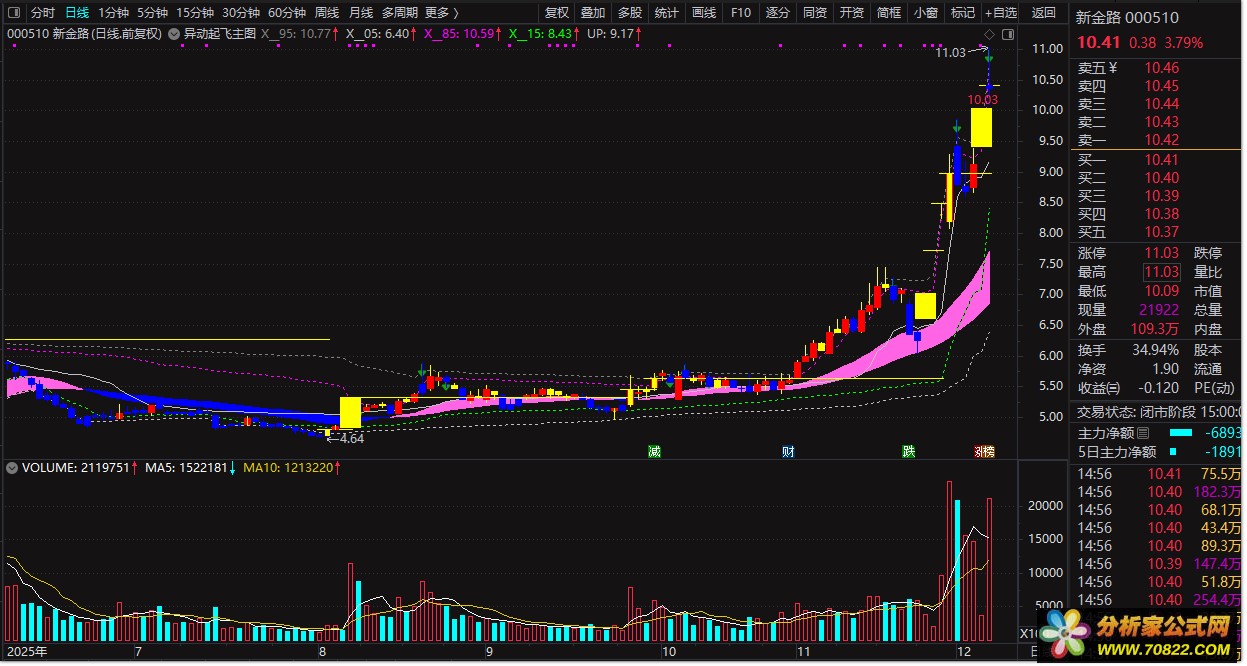Viewport: 1247px width, 666px height.
Task: Click the 卖二 price 10.43
Action: 1162,122
